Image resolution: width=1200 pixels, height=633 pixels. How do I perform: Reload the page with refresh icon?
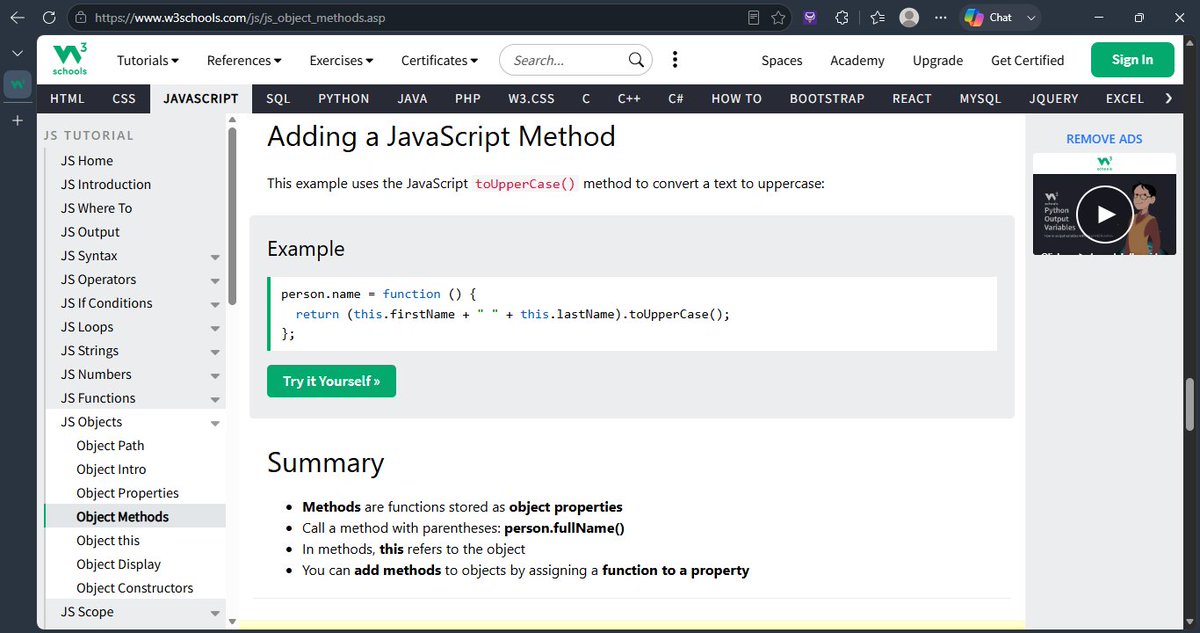pyautogui.click(x=50, y=18)
